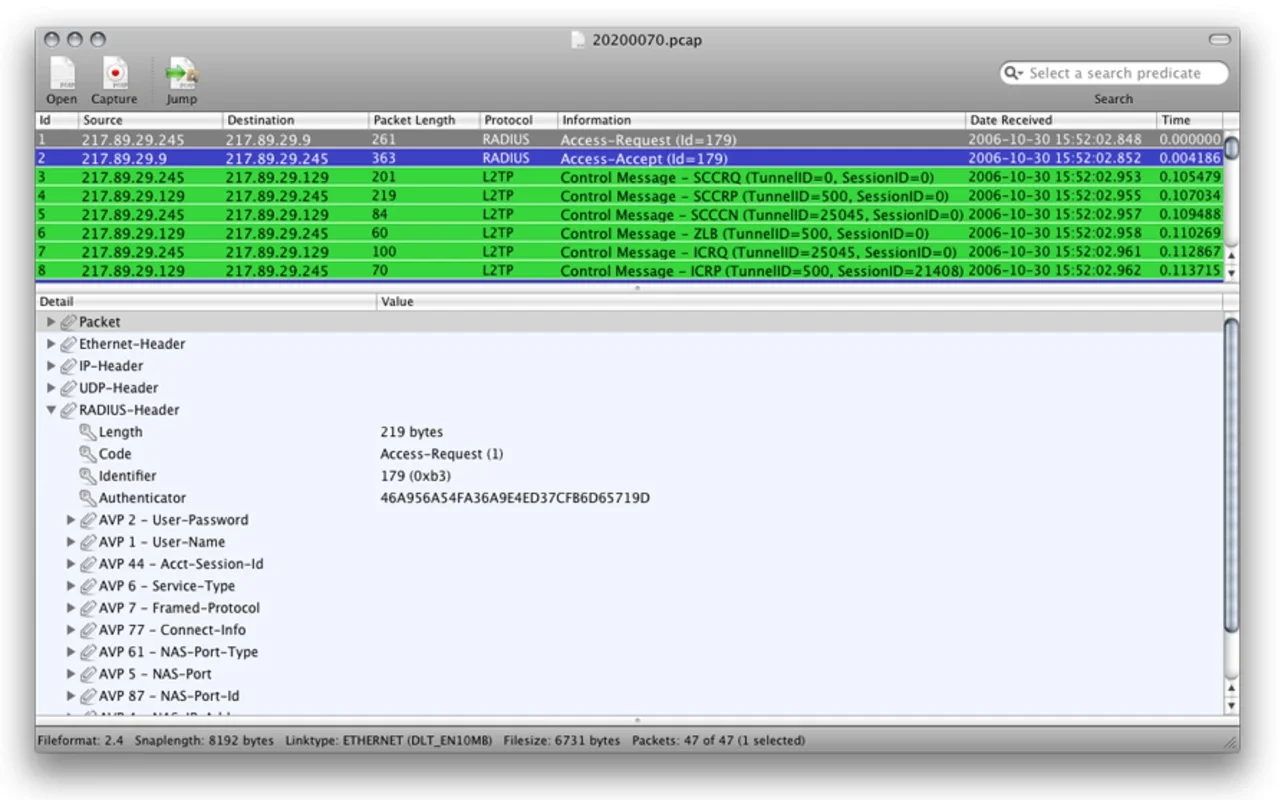1288x800 pixels.
Task: Sort by the Protocol column header
Action: pyautogui.click(x=518, y=120)
